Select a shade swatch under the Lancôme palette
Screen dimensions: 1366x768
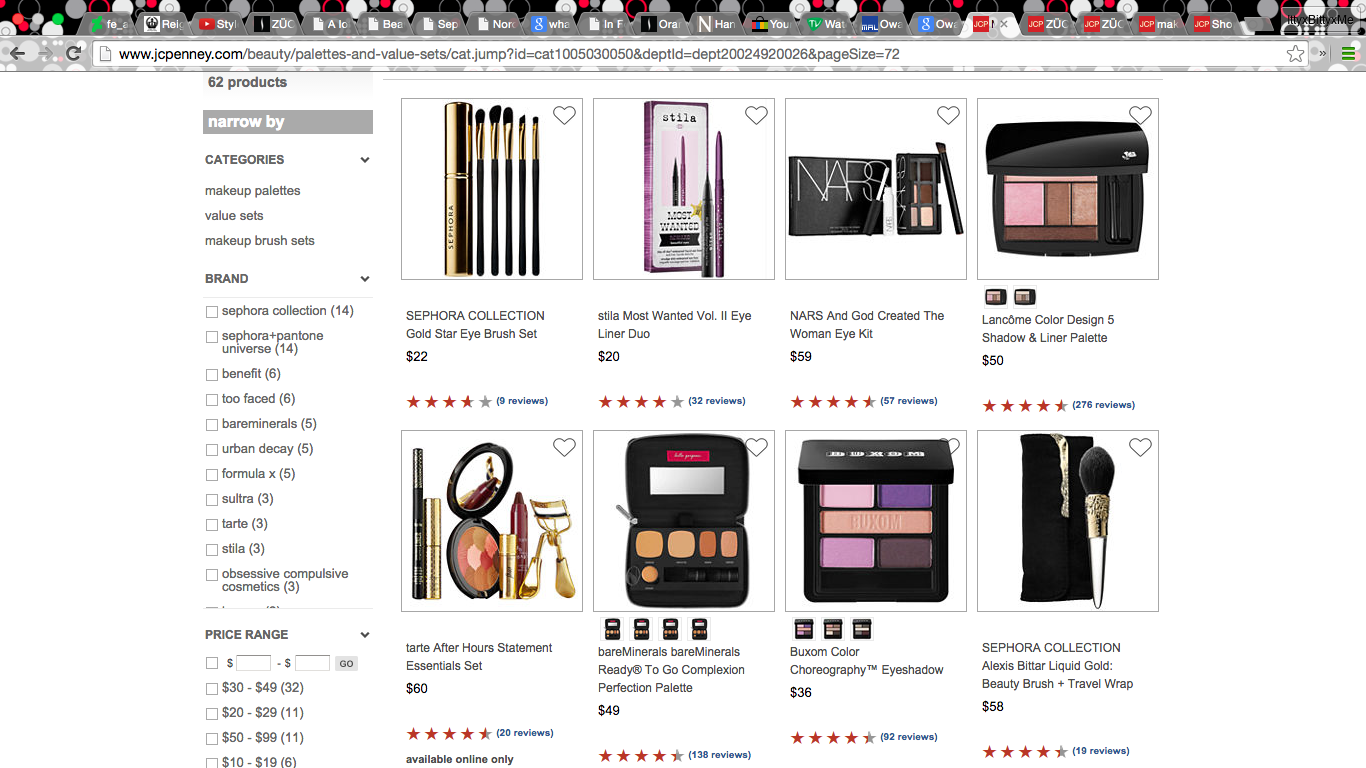coord(994,297)
